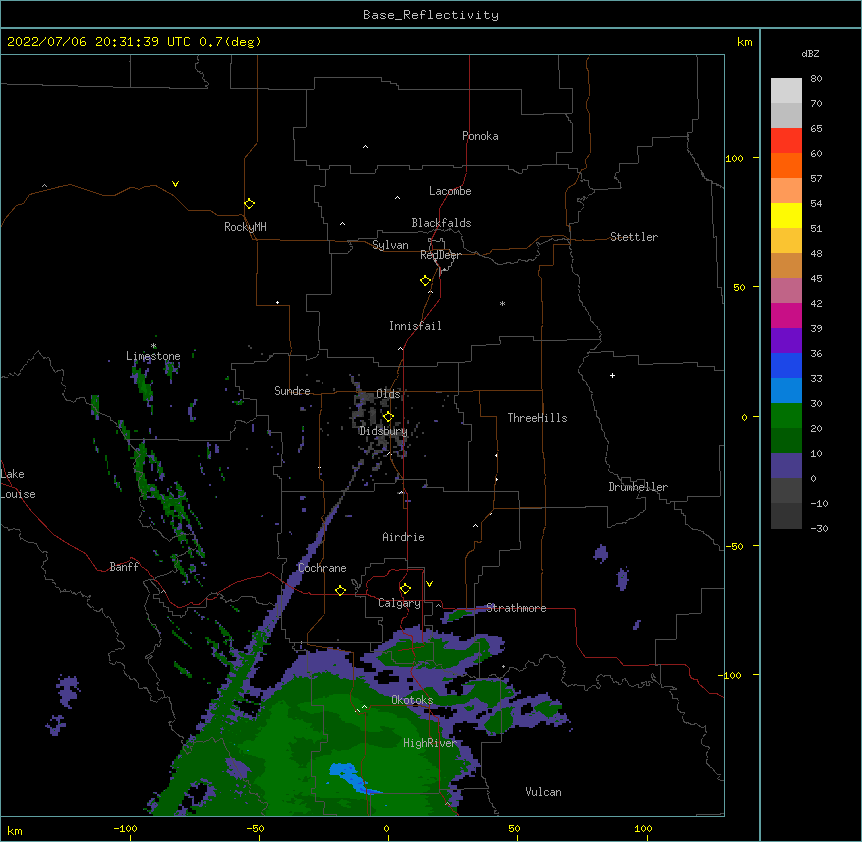This screenshot has height=842, width=862.
Task: Click the 80 dBZ legend value
Action: point(816,79)
